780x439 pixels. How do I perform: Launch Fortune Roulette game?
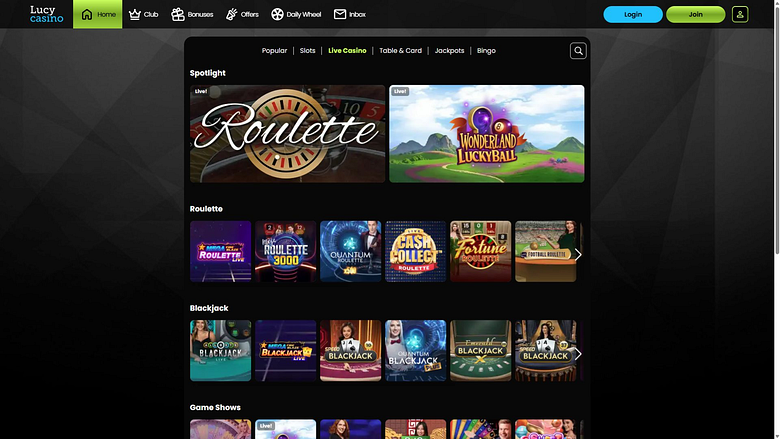(x=481, y=251)
